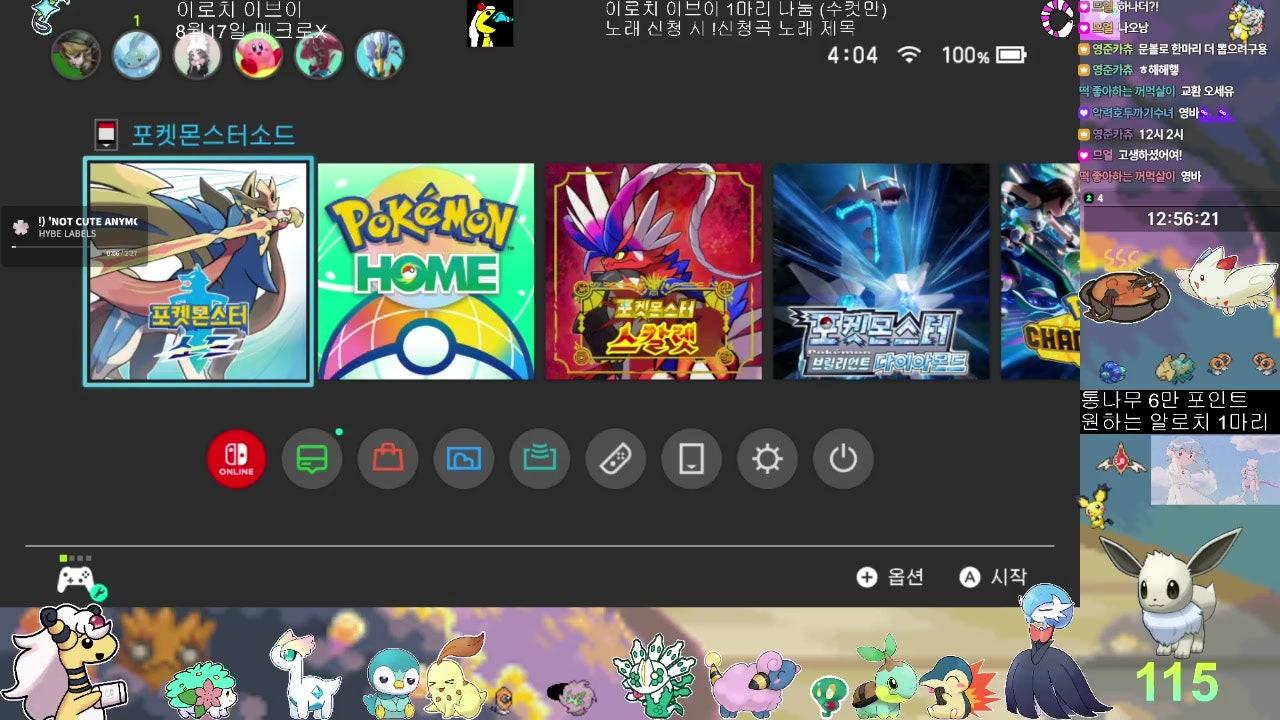This screenshot has width=1280, height=720.
Task: Click the green viewer count icon
Action: (1088, 198)
